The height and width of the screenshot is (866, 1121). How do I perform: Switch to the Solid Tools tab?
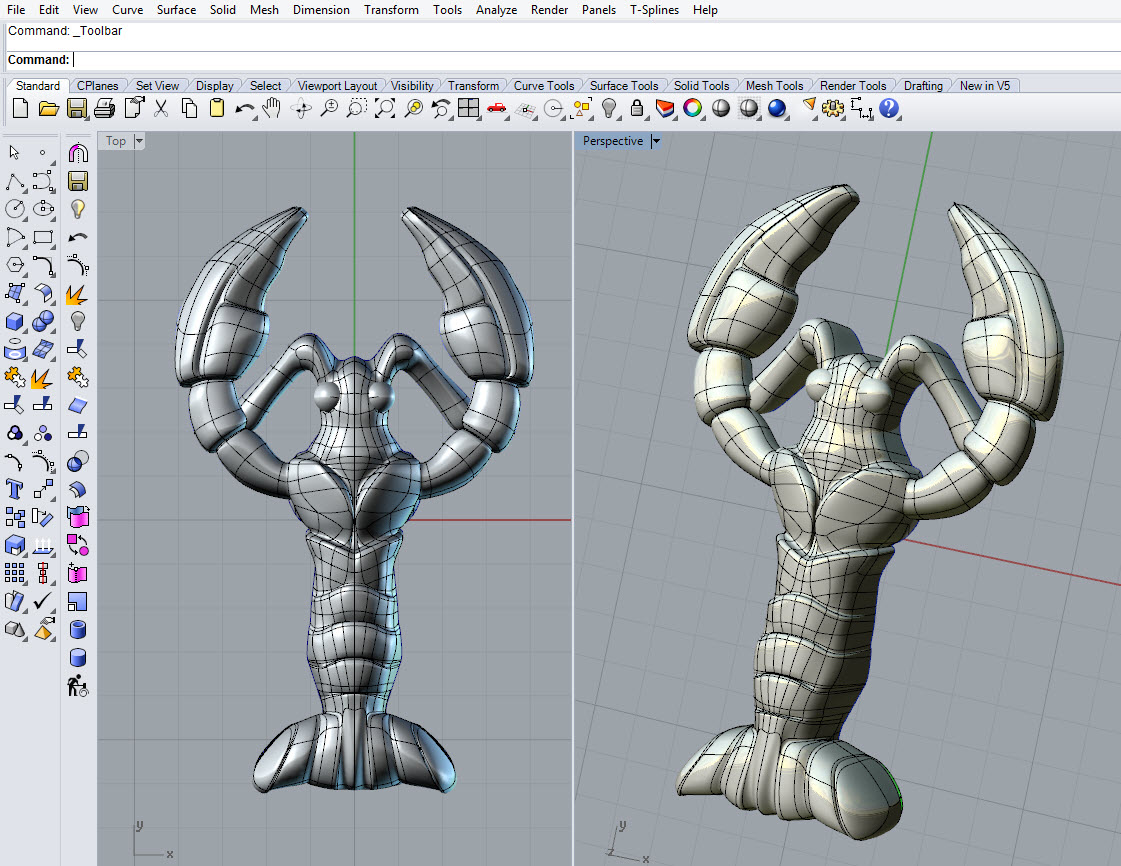pos(701,86)
